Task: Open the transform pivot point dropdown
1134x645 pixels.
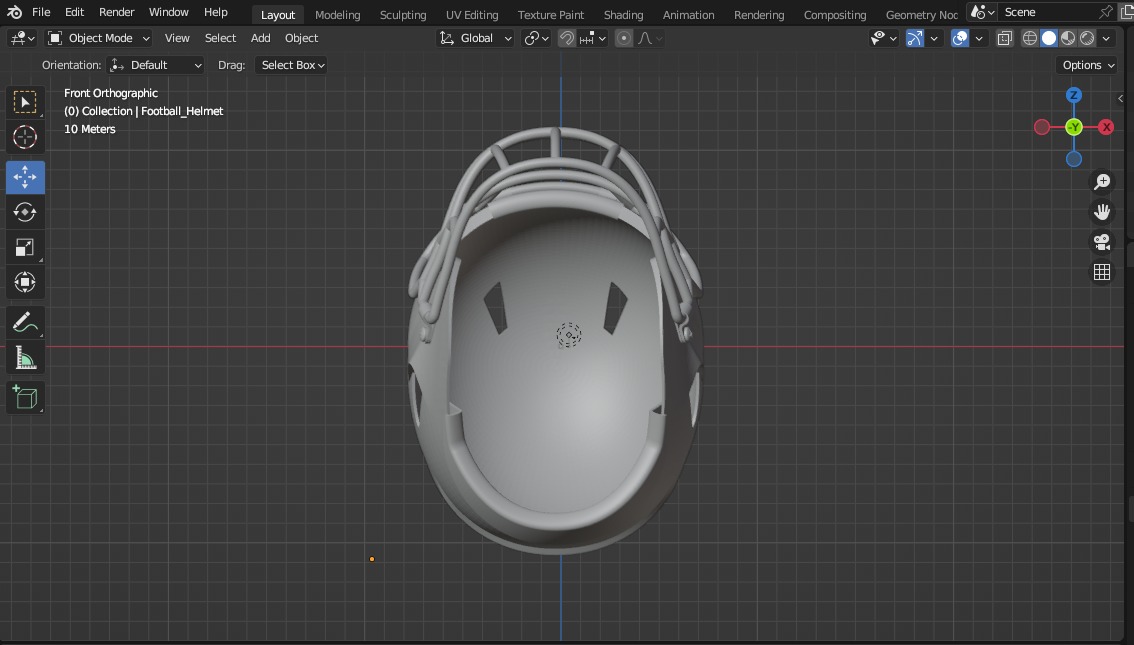Action: [x=537, y=38]
